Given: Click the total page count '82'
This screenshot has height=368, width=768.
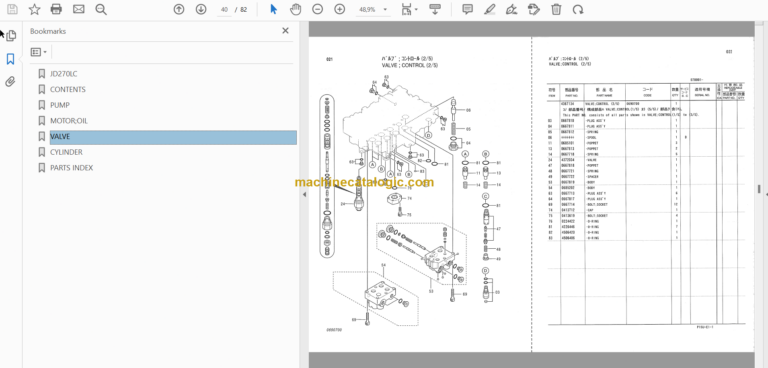Looking at the screenshot, I should (x=243, y=9).
